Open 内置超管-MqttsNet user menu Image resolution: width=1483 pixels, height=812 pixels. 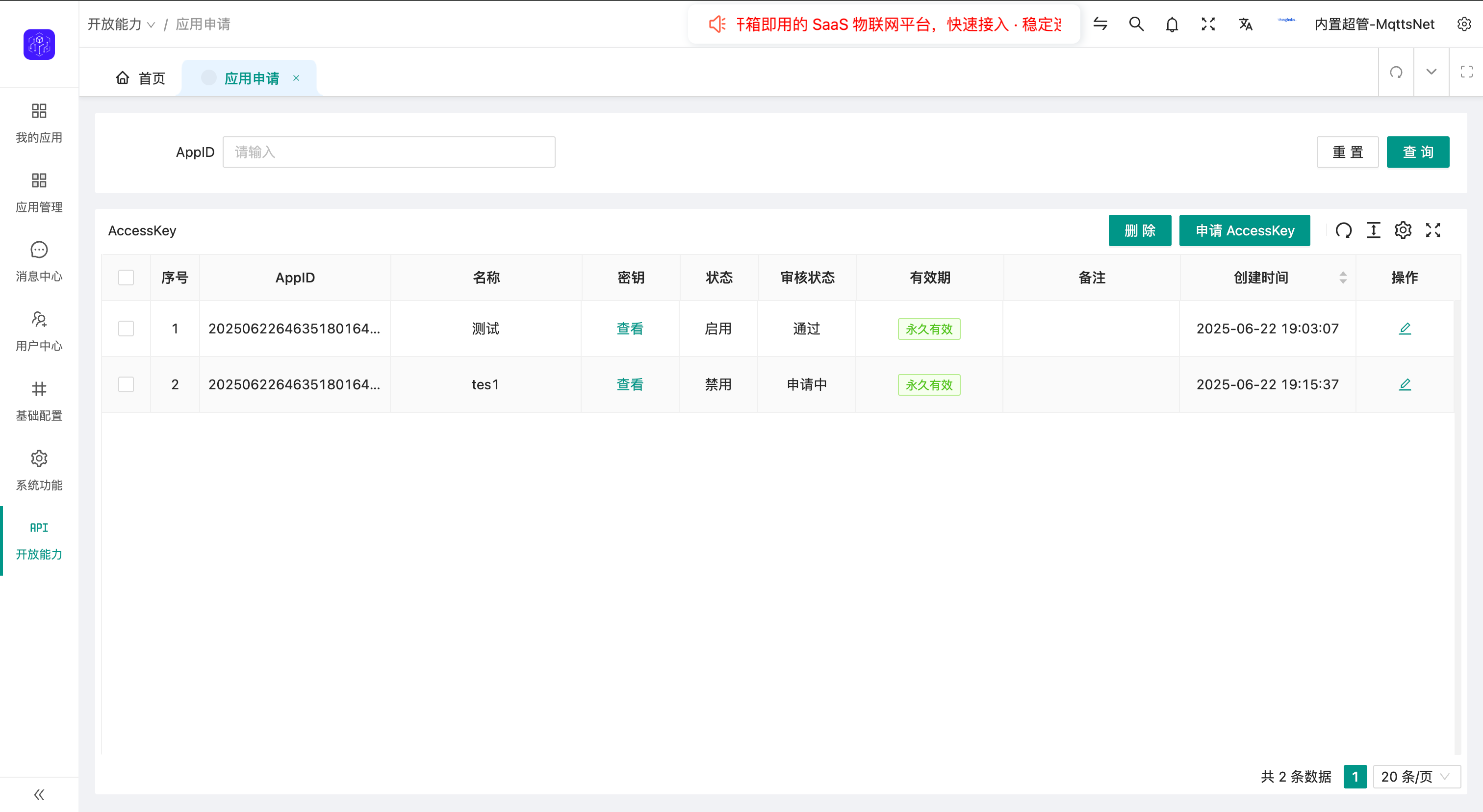(x=1374, y=24)
